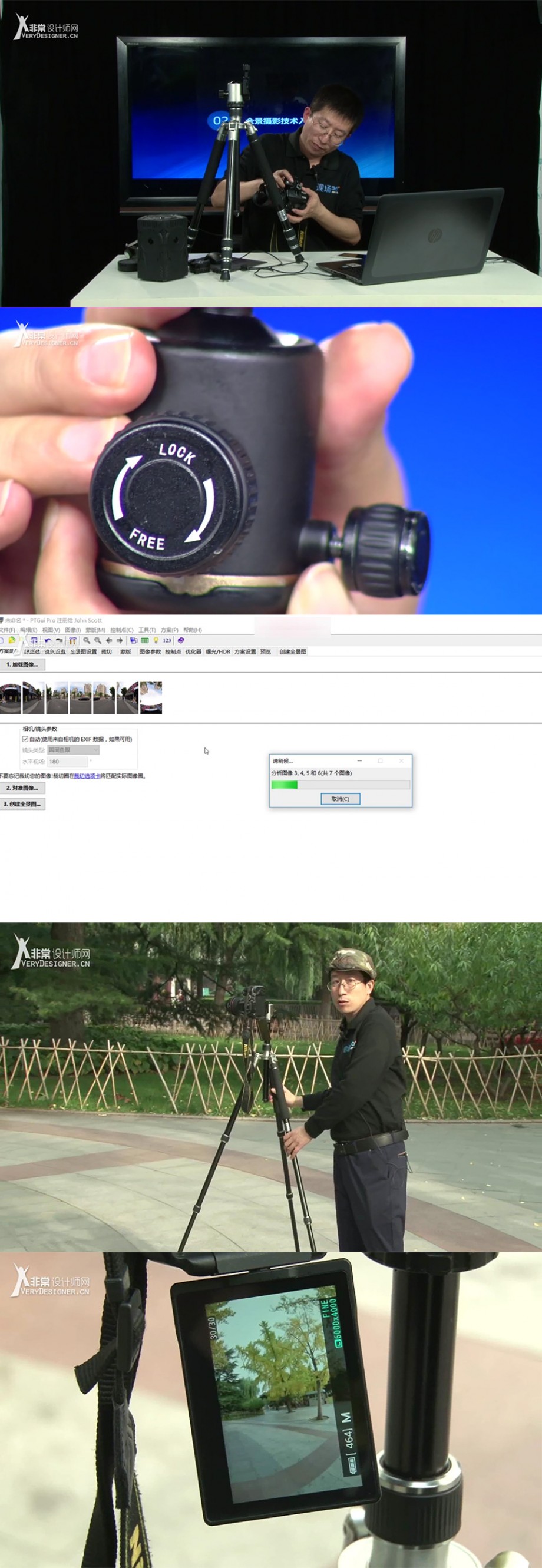
Task: Click the 2. 对准图像 button
Action: (22, 788)
